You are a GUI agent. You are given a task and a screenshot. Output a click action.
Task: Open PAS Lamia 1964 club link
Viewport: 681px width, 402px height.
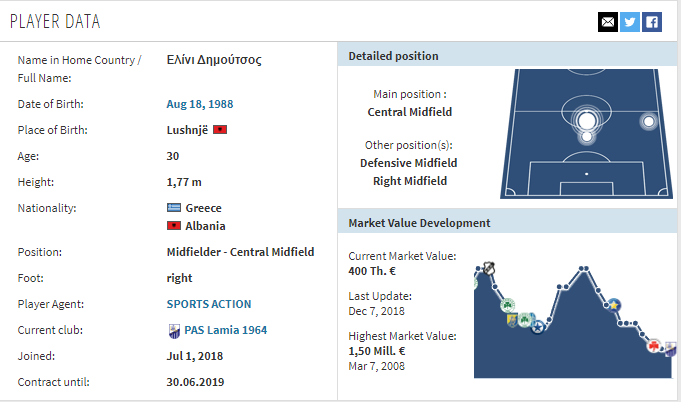[225, 330]
